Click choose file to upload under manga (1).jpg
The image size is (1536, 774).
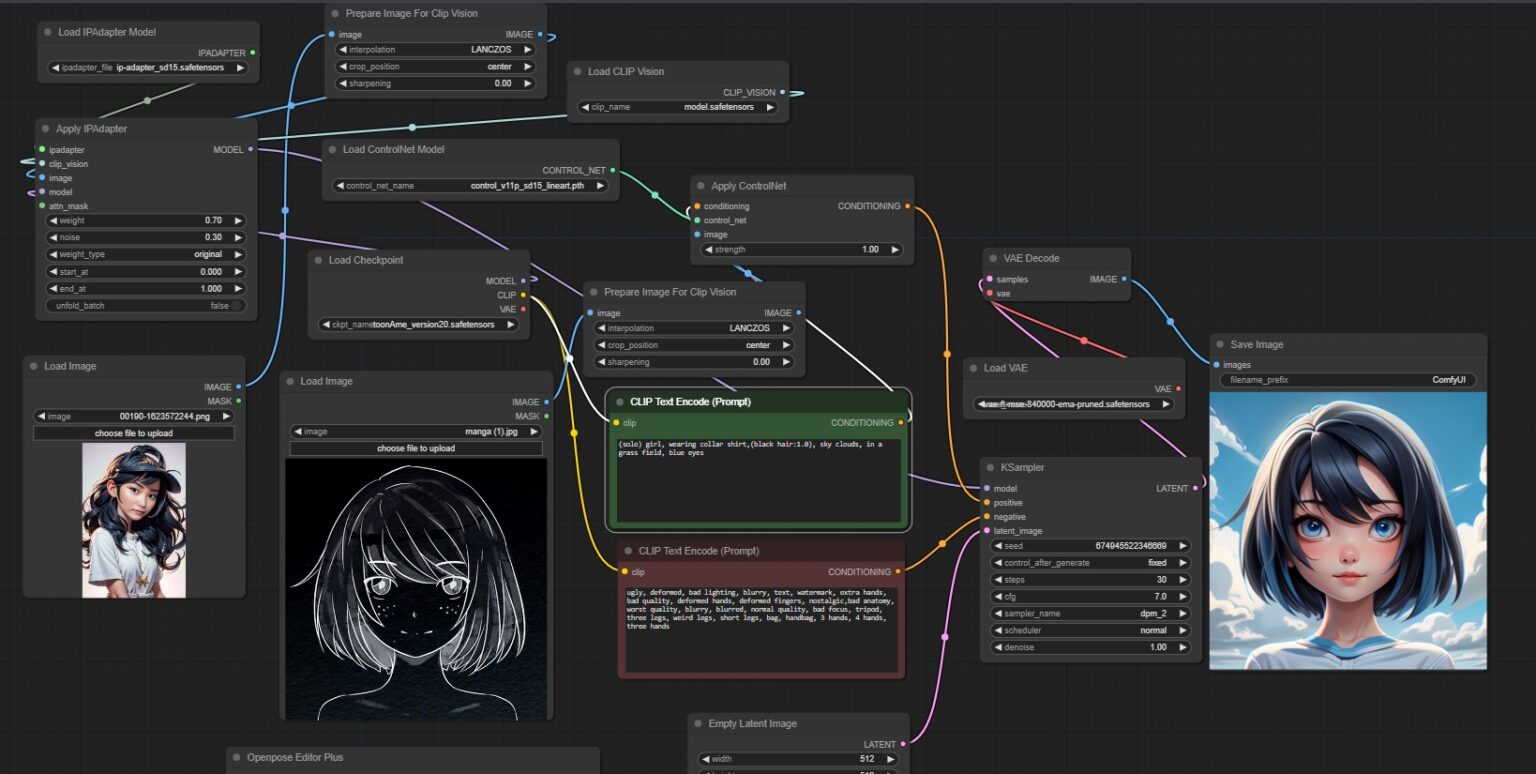pos(416,448)
